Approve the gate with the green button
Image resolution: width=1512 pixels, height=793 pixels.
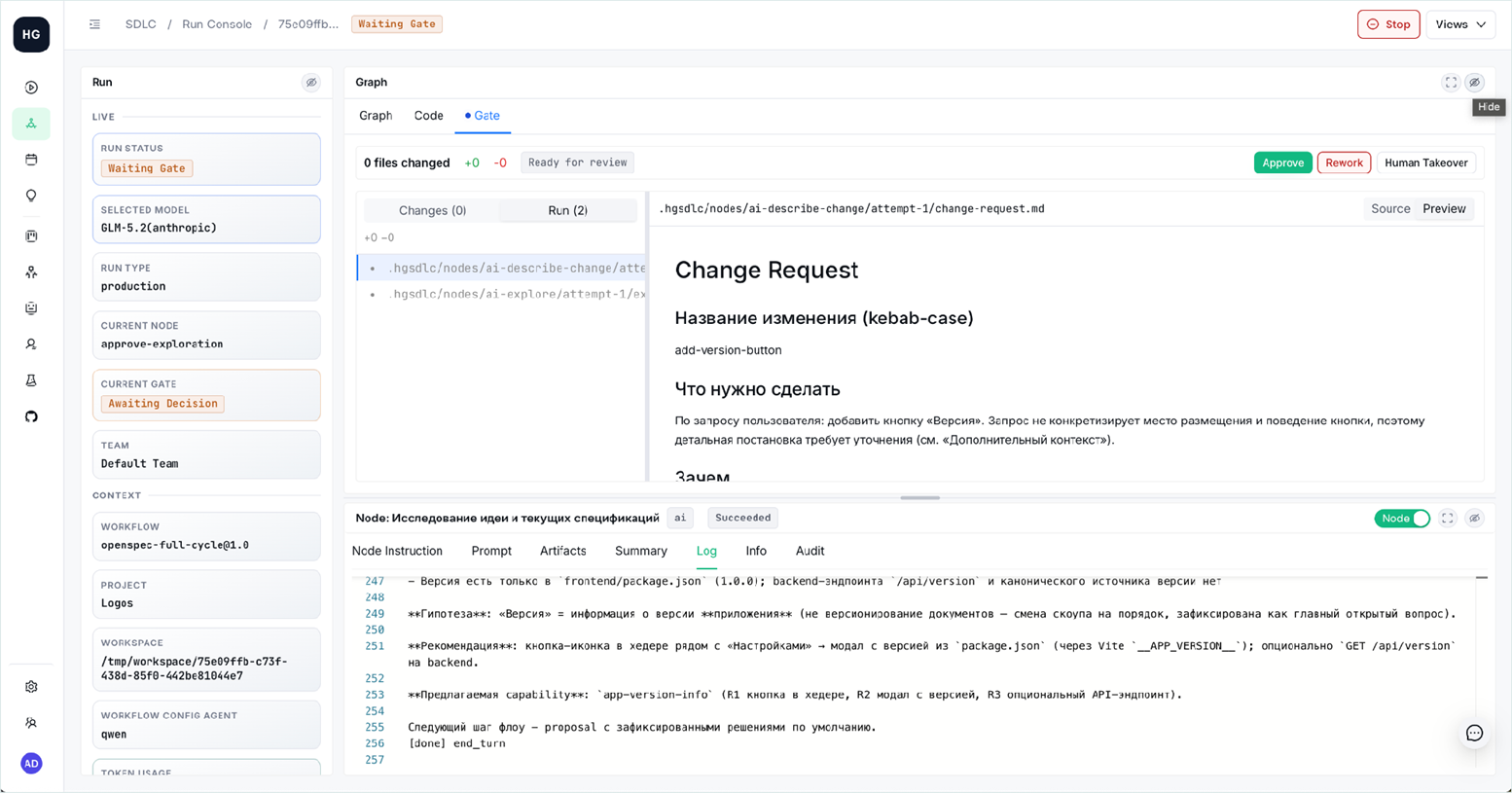point(1282,162)
